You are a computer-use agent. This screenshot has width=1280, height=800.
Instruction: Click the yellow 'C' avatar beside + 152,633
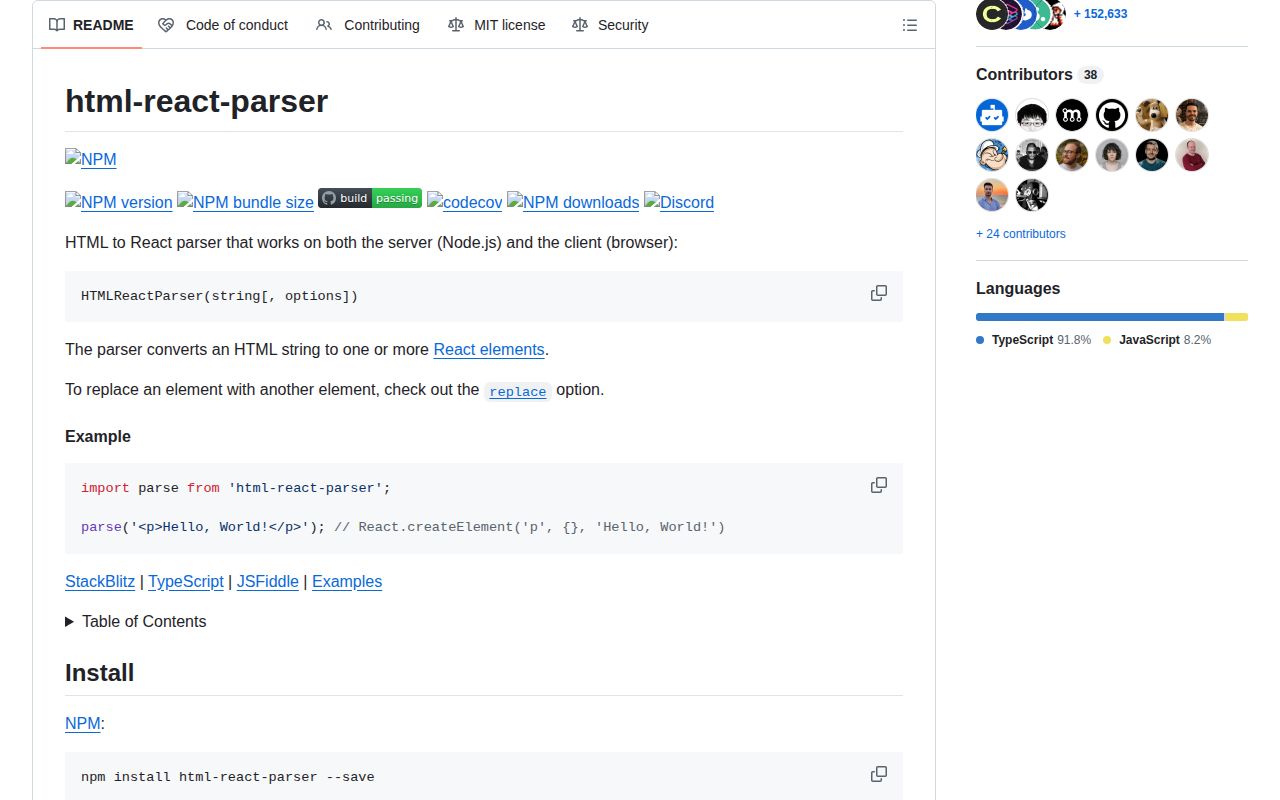991,14
